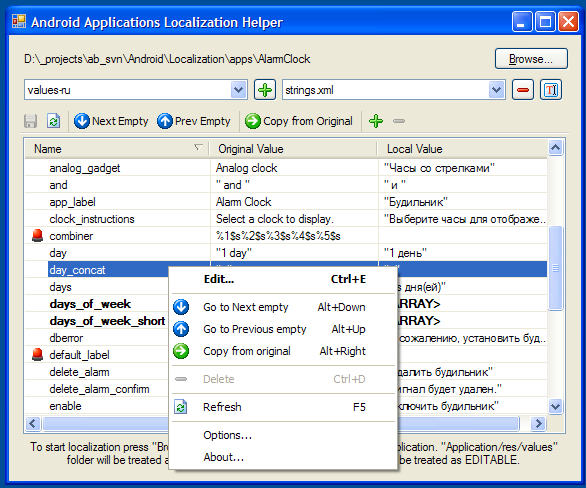Select Go to Next empty menu item
586x488 pixels.
[x=284, y=307]
